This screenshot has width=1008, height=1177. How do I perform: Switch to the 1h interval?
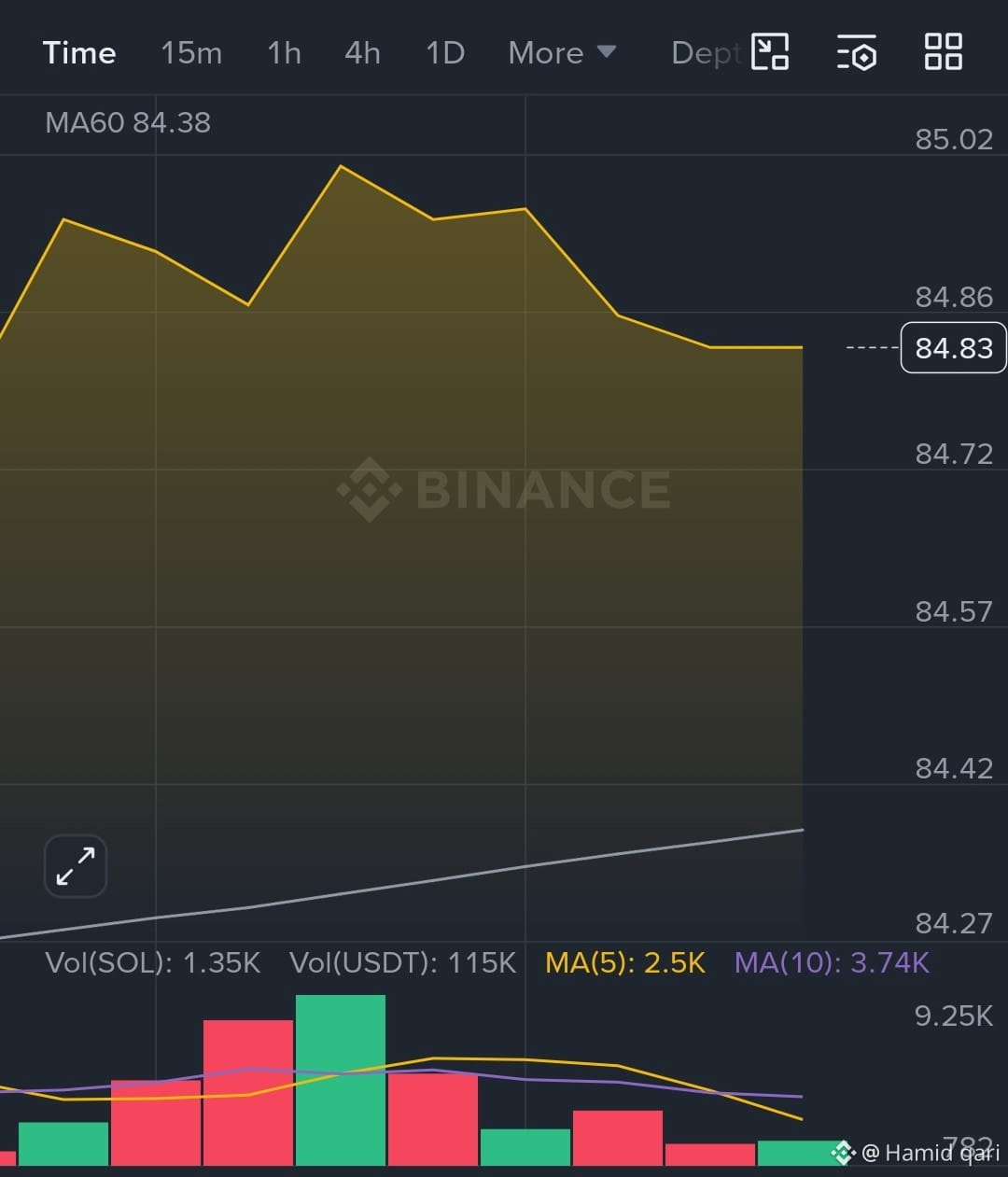[x=285, y=53]
